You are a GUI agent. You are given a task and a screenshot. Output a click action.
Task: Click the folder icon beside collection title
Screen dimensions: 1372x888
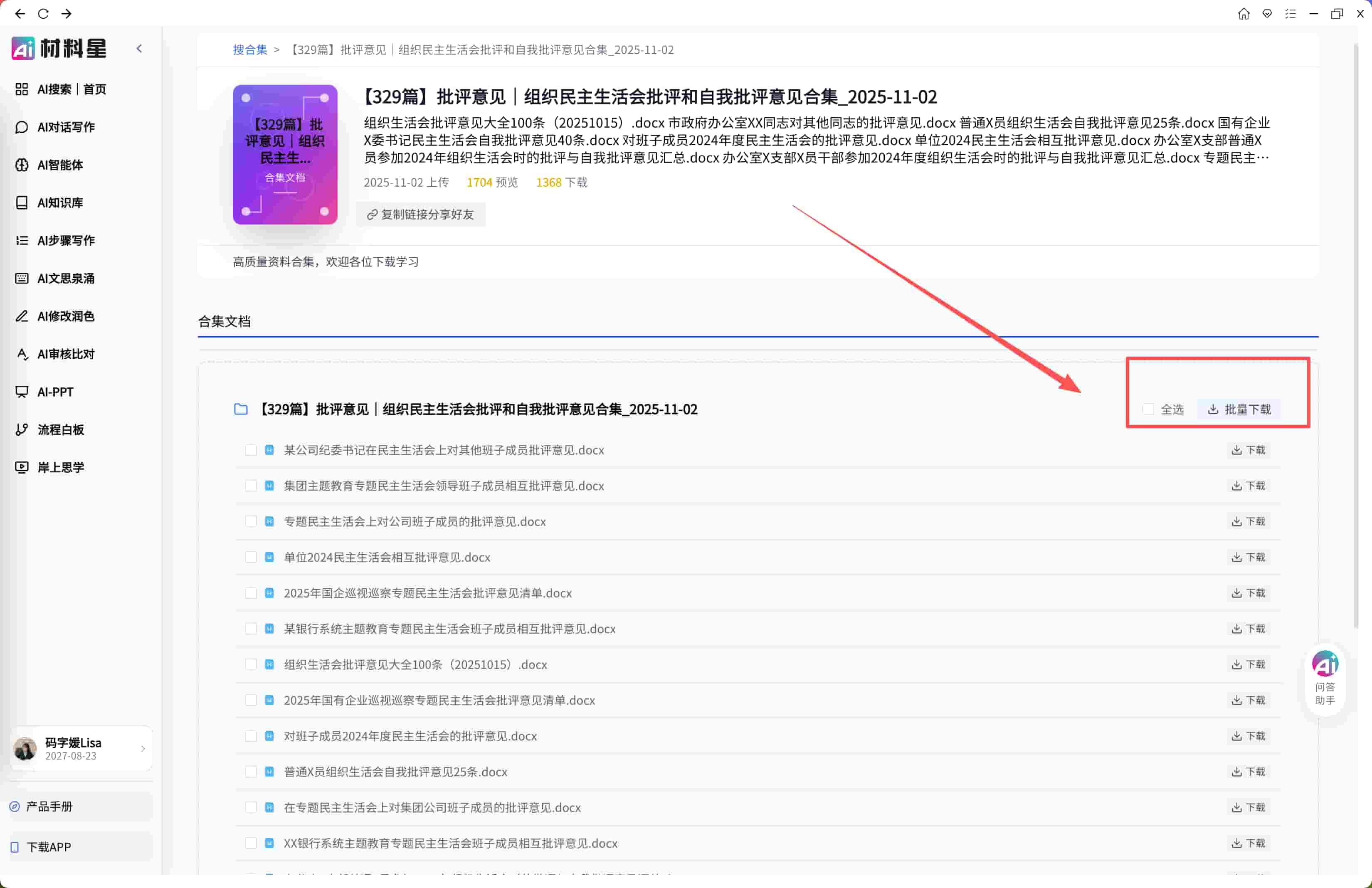(241, 409)
